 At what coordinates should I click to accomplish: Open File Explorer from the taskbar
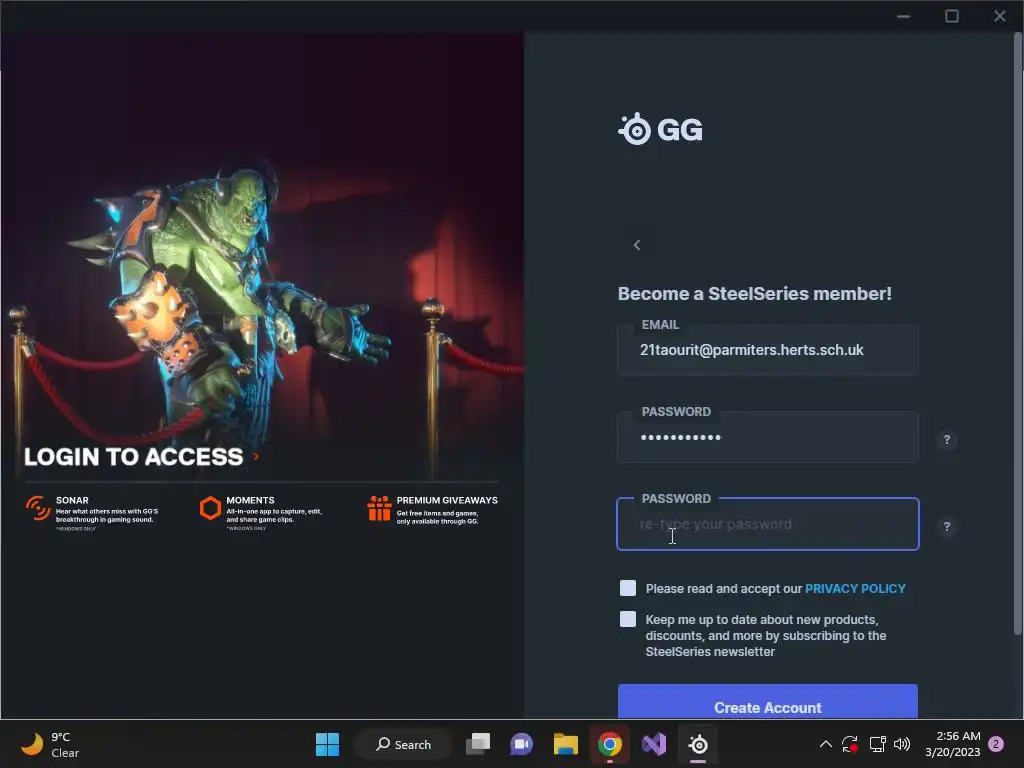click(x=566, y=744)
